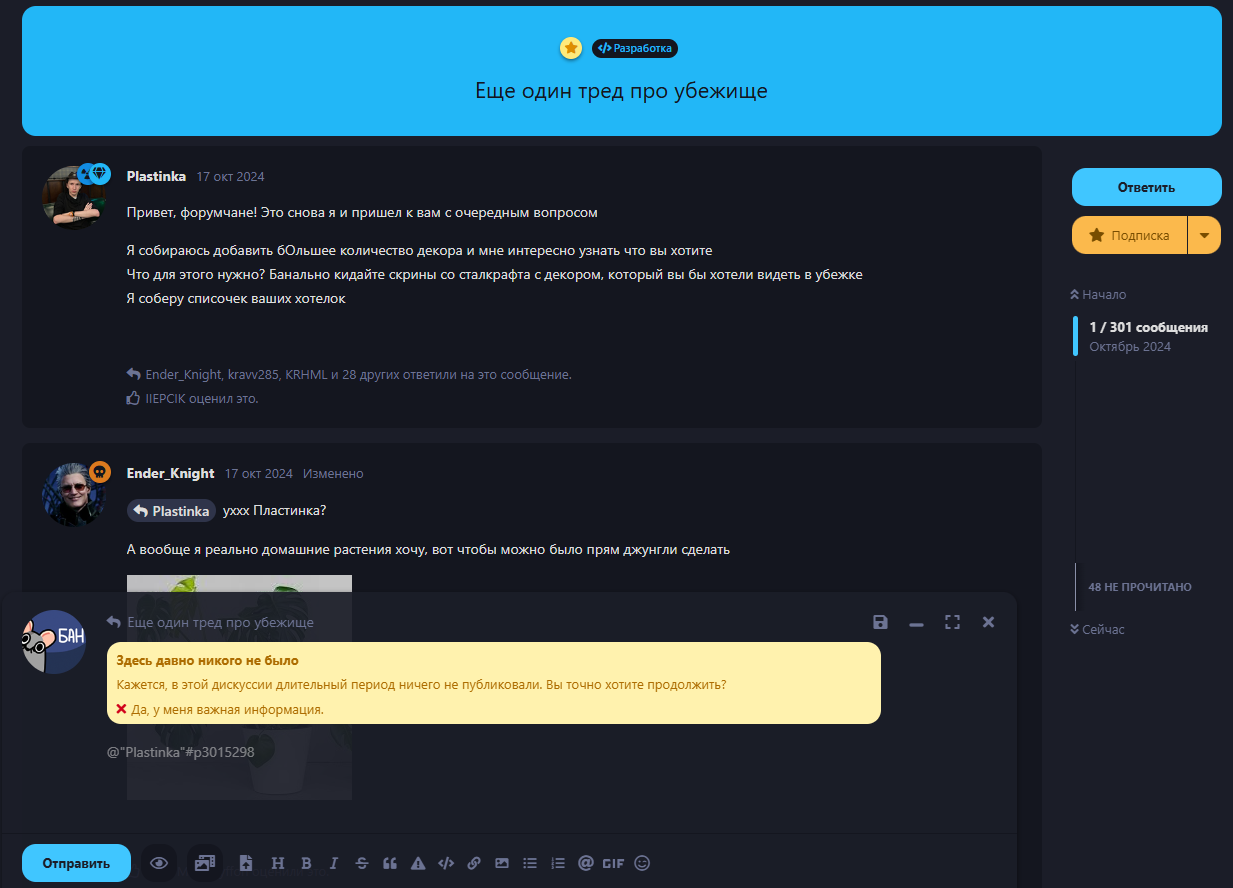Click the 17 окт 2024 date of Plastinka's post
The height and width of the screenshot is (888, 1233).
(230, 177)
